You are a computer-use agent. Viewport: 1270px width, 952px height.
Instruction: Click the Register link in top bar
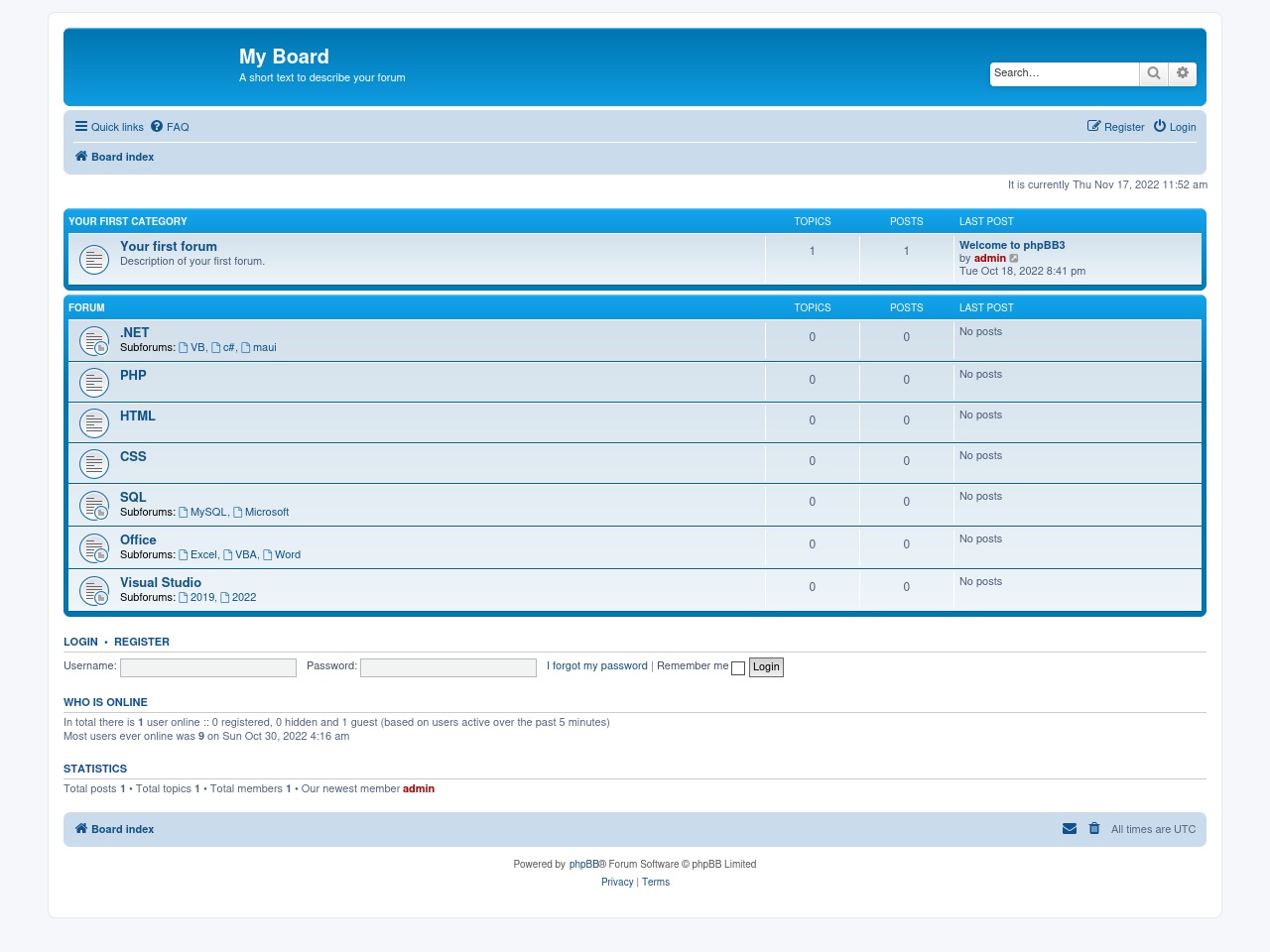coord(1115,127)
